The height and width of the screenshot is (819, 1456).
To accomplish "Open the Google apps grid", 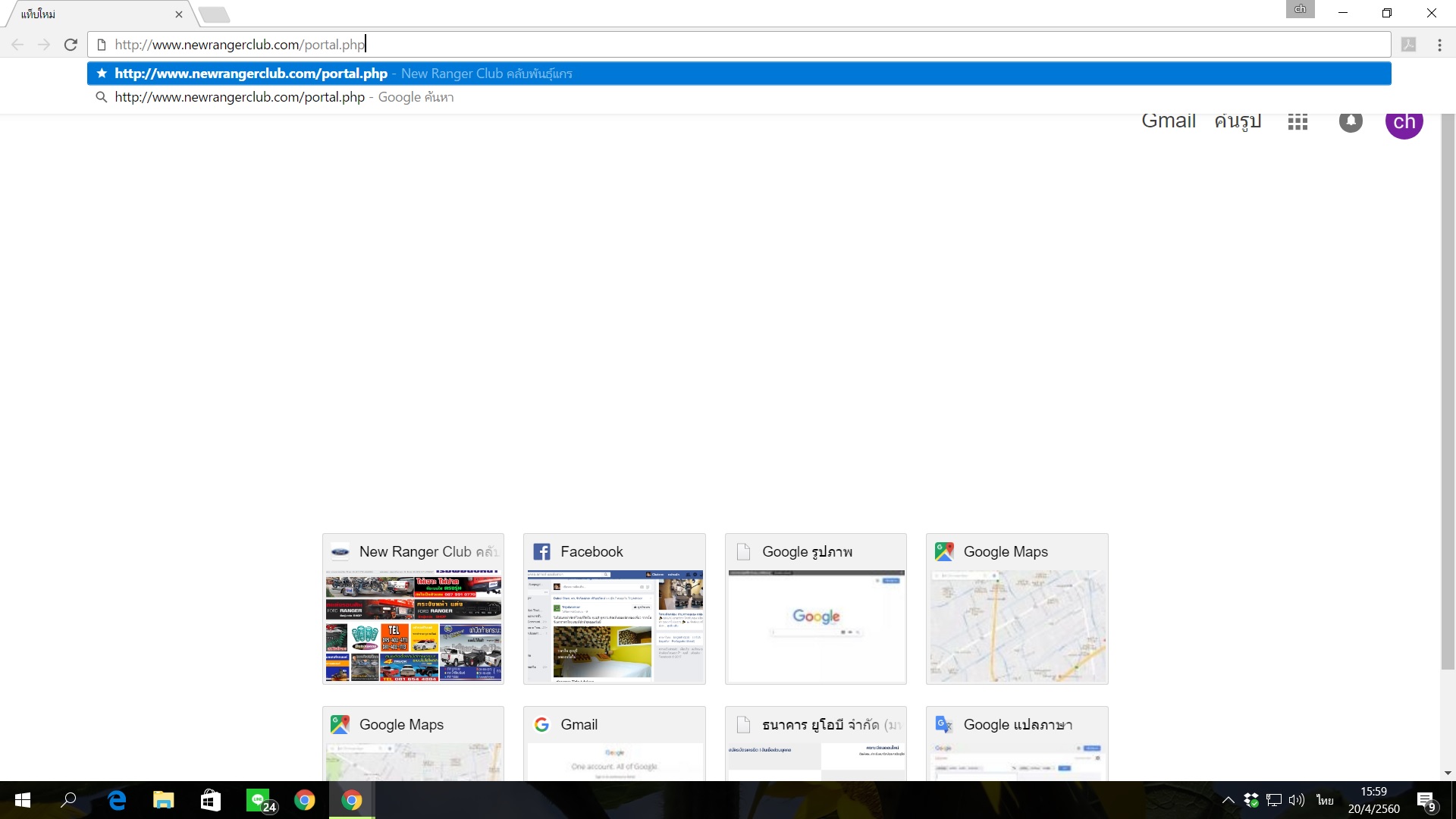I will coord(1298,122).
